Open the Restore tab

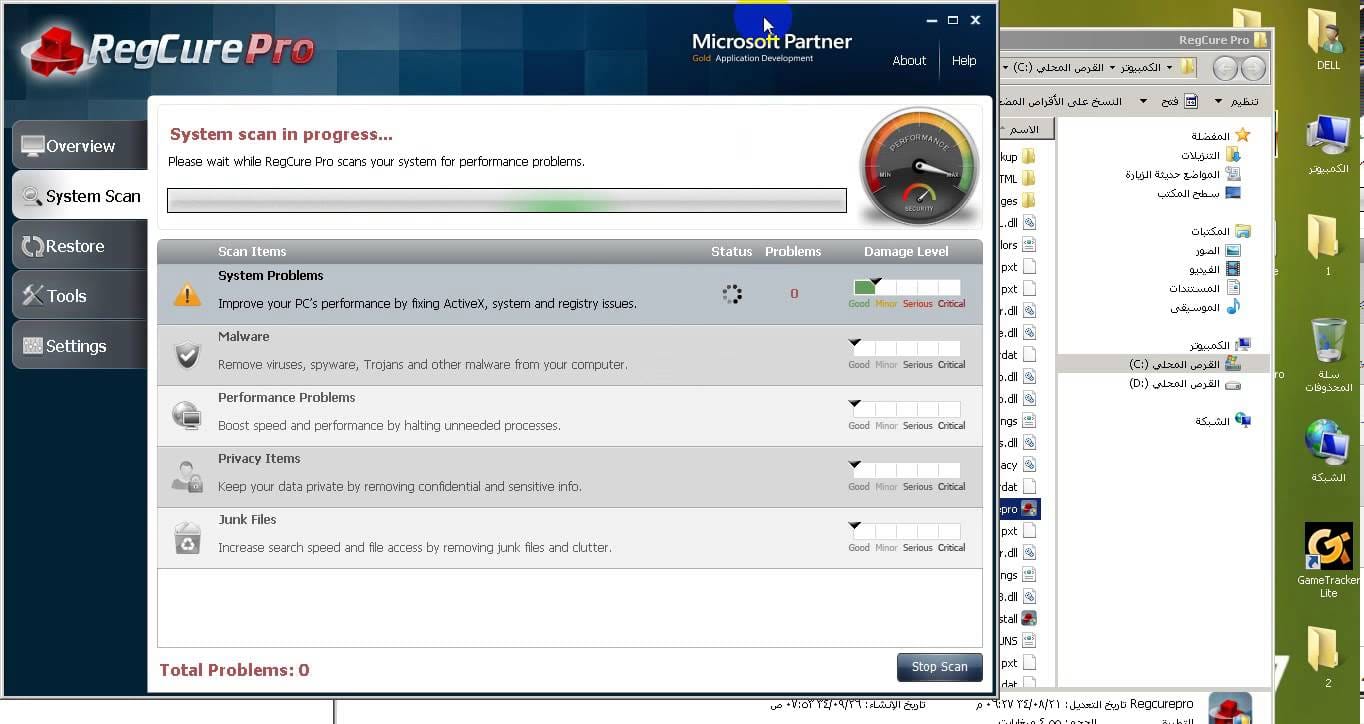click(x=80, y=246)
